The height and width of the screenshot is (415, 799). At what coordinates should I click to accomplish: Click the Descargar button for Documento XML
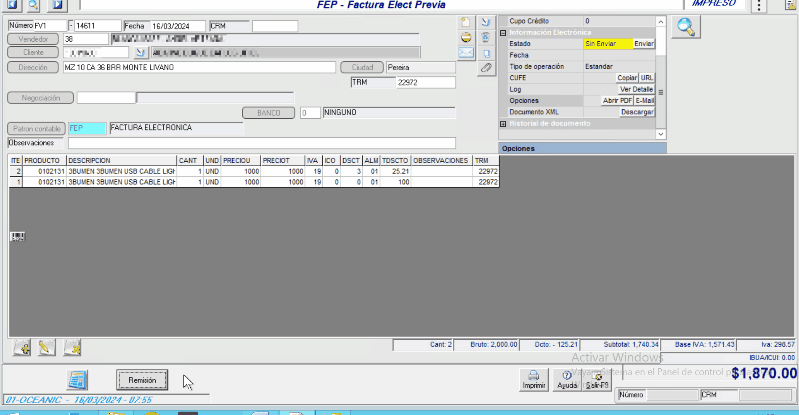tap(636, 112)
